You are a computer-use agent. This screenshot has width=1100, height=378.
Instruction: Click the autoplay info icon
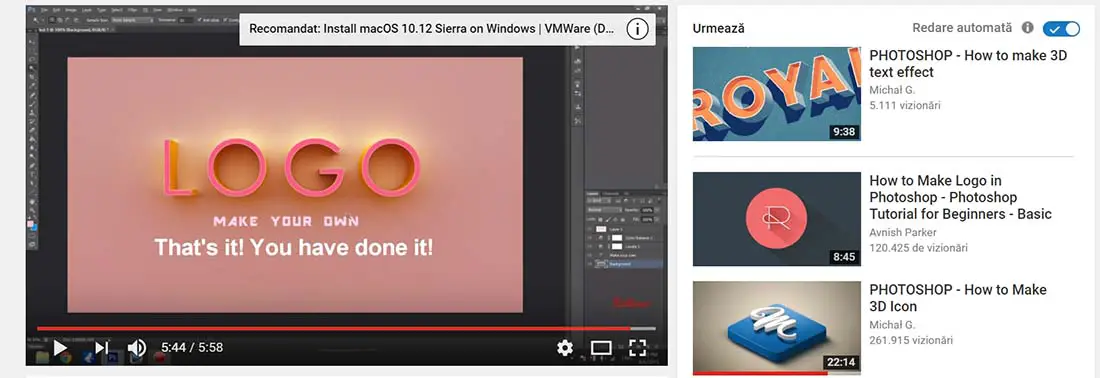click(1027, 28)
